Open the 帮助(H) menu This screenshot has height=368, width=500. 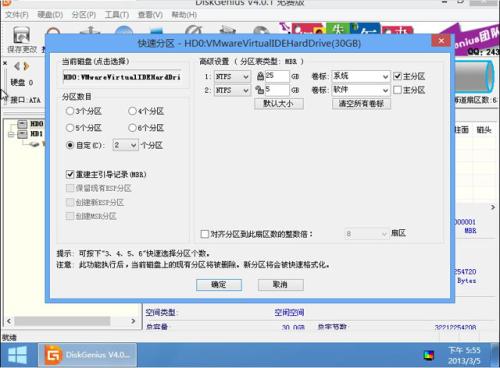(184, 15)
